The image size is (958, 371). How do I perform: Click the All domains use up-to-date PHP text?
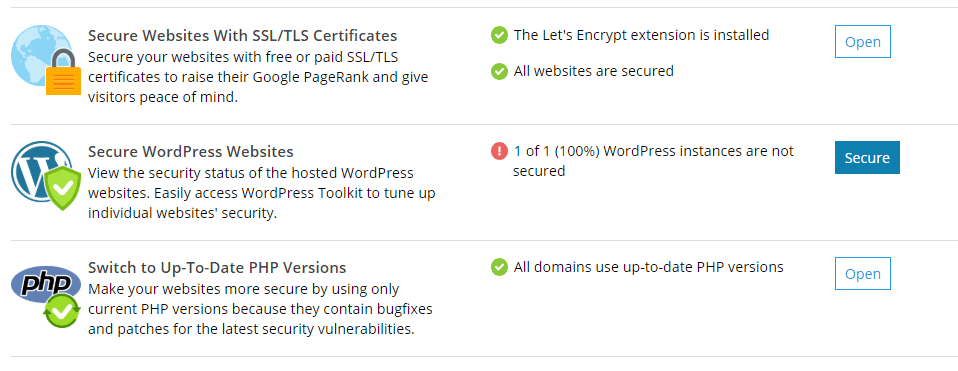[x=648, y=267]
